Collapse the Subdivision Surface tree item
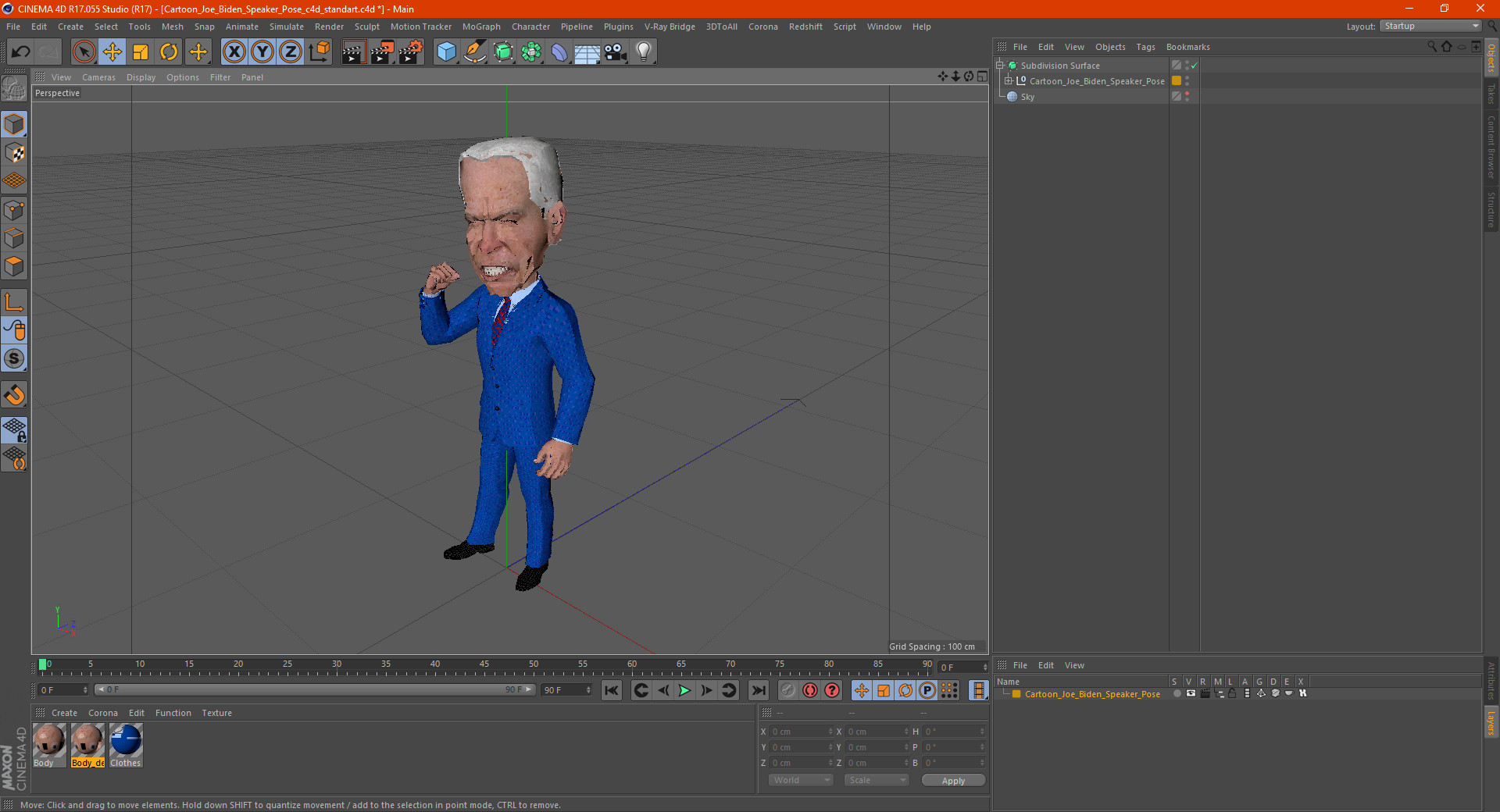1500x812 pixels. (1000, 66)
